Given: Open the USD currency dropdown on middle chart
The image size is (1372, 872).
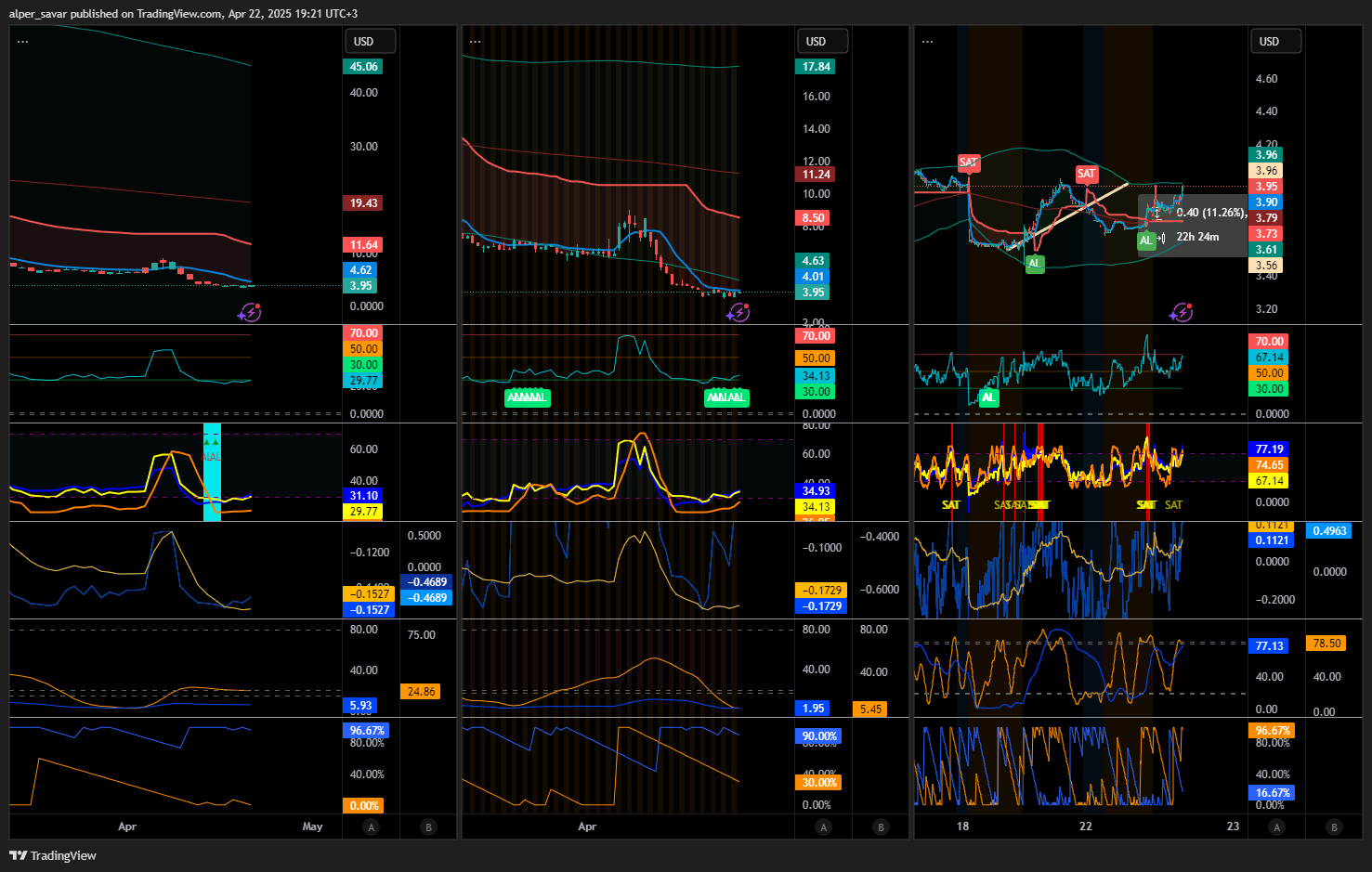Looking at the screenshot, I should click(823, 41).
